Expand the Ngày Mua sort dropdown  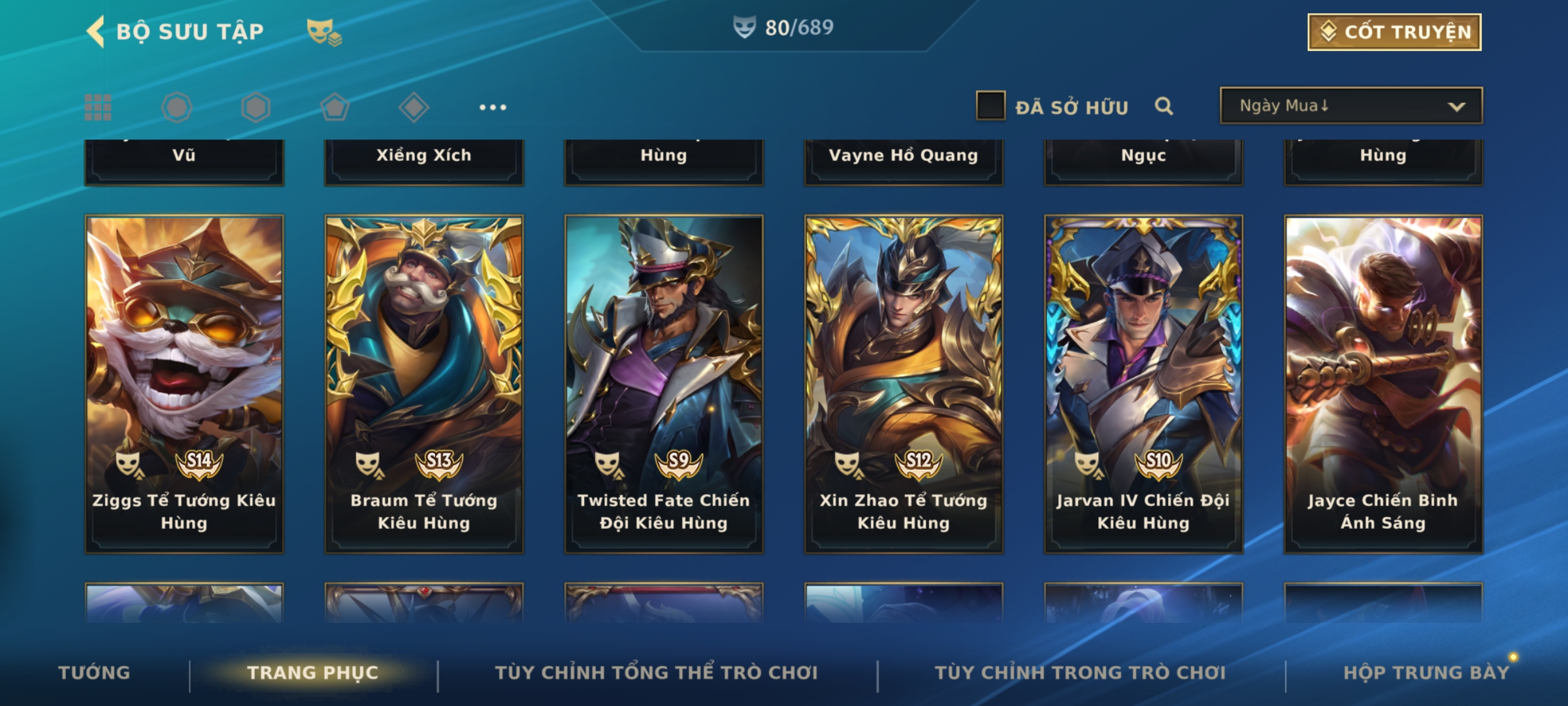click(1351, 106)
